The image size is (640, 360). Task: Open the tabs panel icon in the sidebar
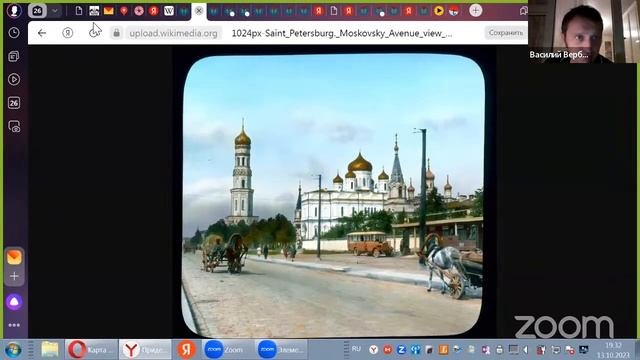pyautogui.click(x=14, y=56)
